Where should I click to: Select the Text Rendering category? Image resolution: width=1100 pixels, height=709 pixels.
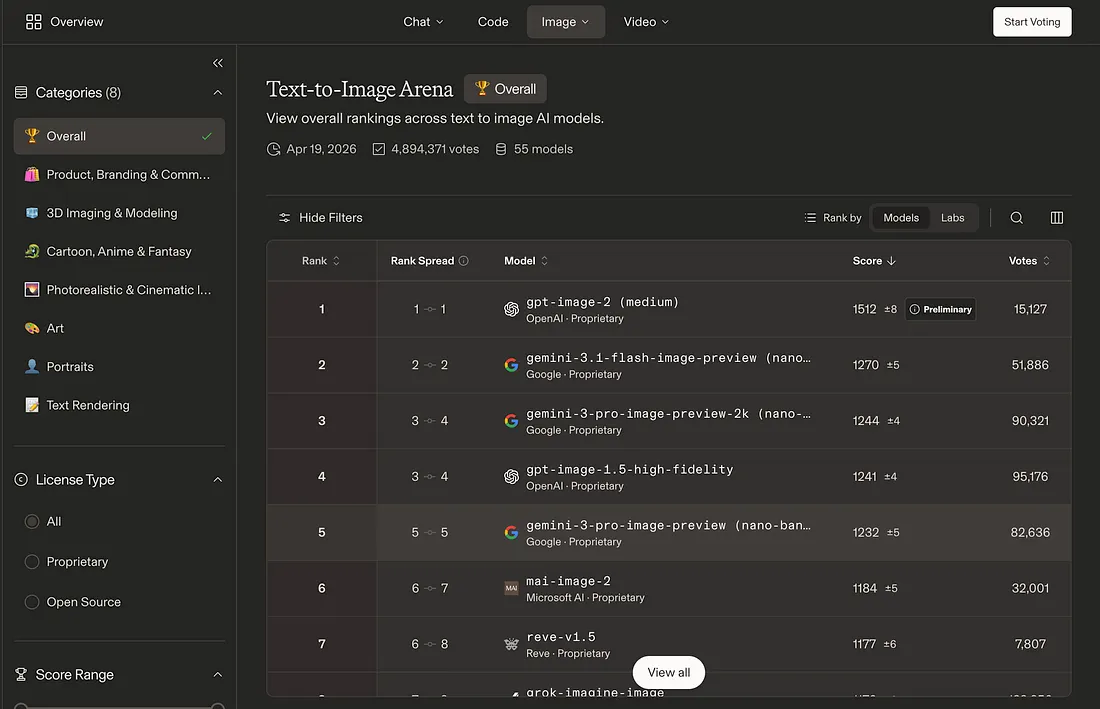pyautogui.click(x=119, y=405)
